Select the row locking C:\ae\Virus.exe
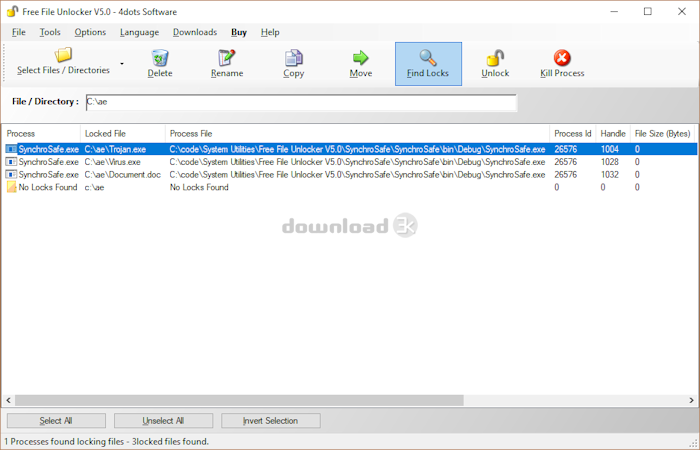This screenshot has height=450, width=700. click(350, 162)
